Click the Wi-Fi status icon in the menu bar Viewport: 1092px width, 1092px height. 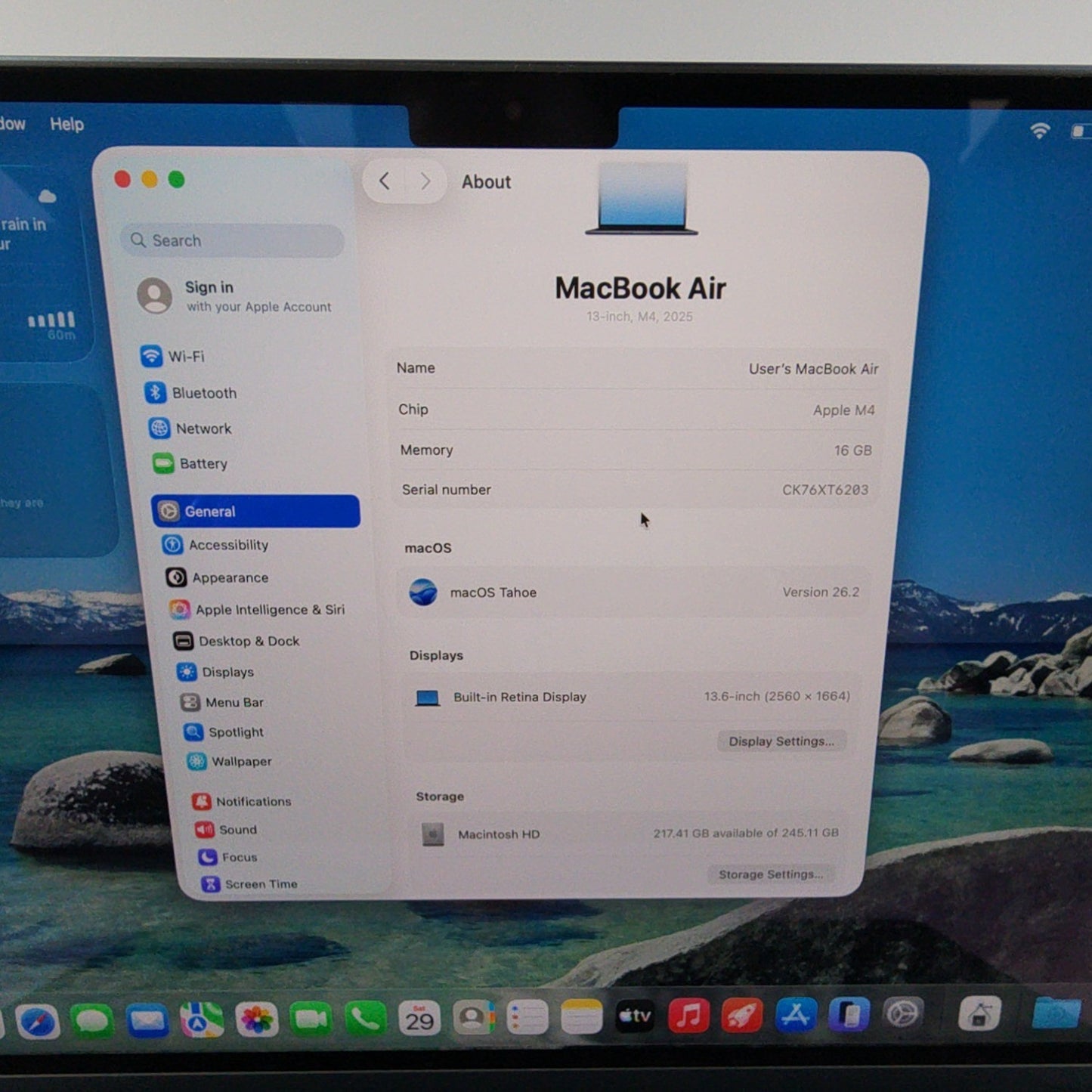click(x=1040, y=130)
